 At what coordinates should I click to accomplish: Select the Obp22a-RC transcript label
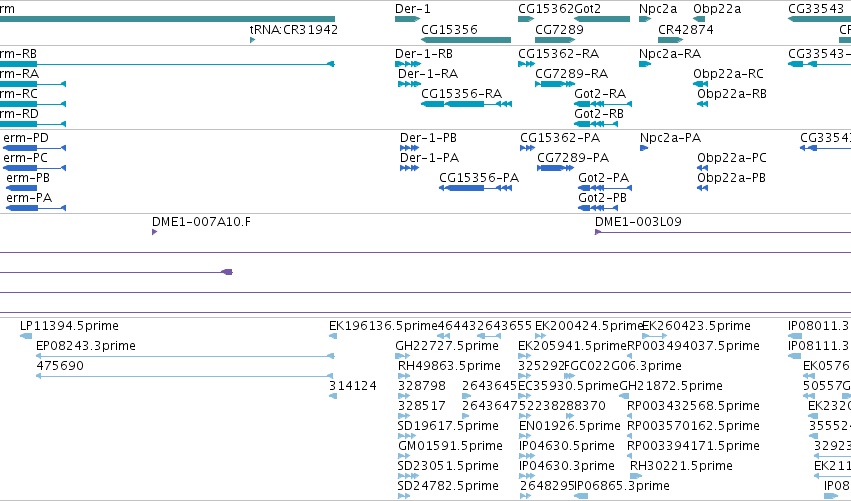728,74
